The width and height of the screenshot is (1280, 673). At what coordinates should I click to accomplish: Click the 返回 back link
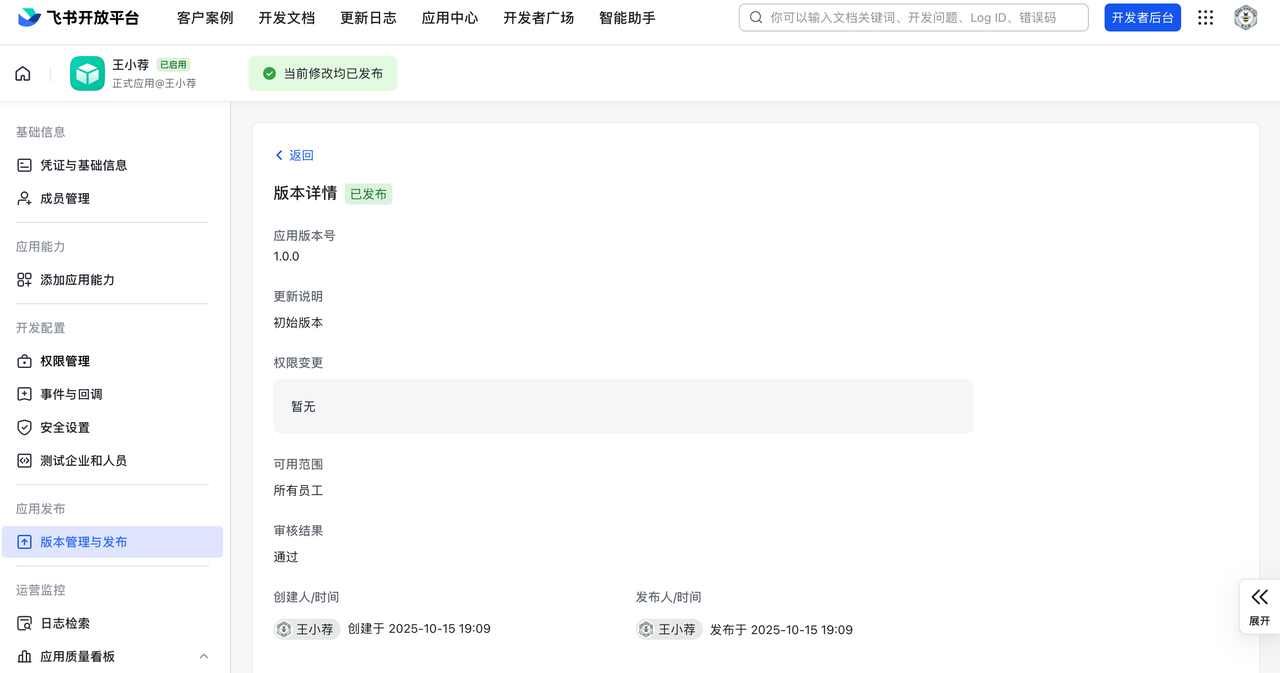pos(294,155)
